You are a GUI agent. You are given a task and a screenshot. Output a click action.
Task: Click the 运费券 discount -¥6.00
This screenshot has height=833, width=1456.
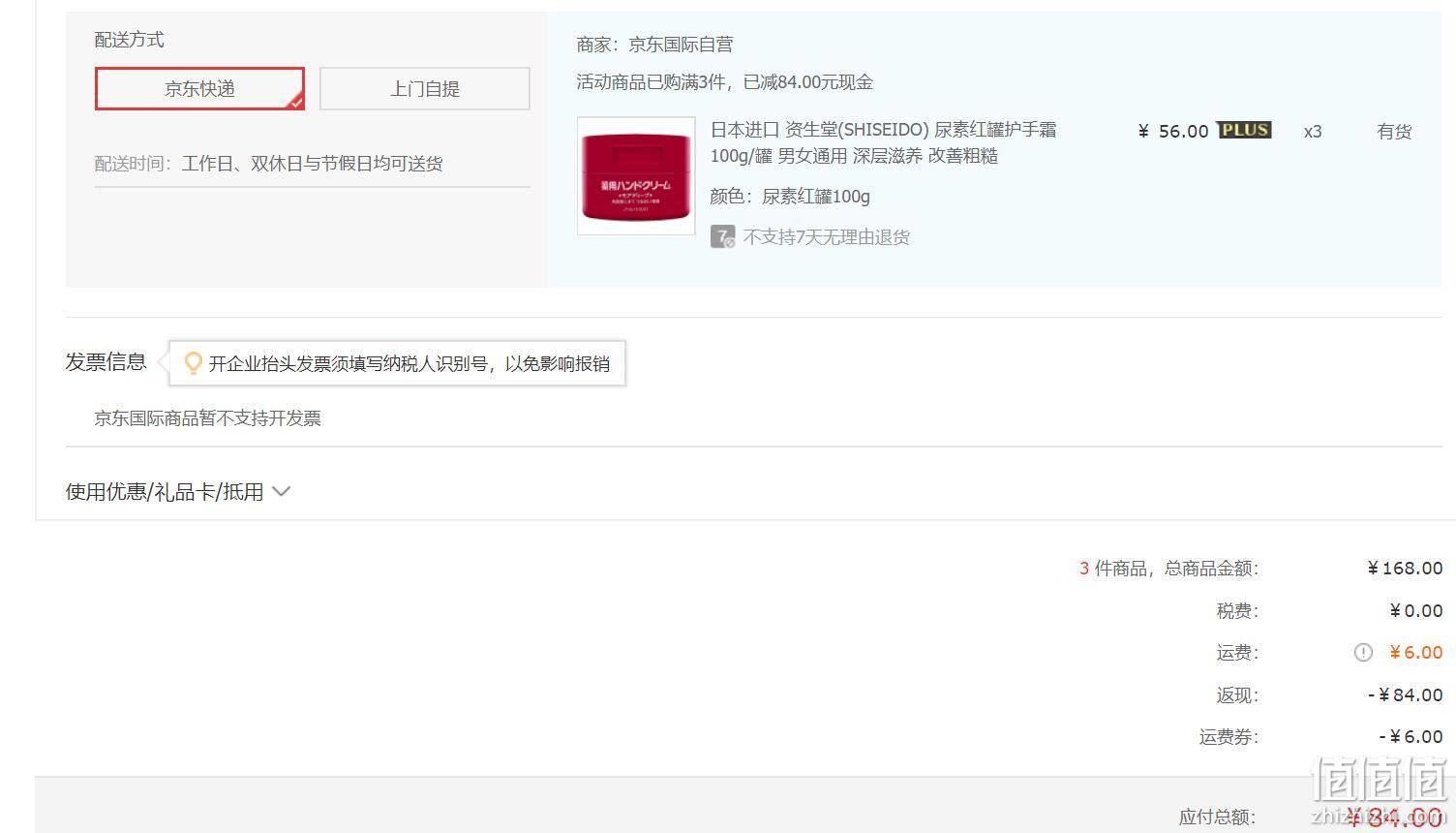point(1410,737)
